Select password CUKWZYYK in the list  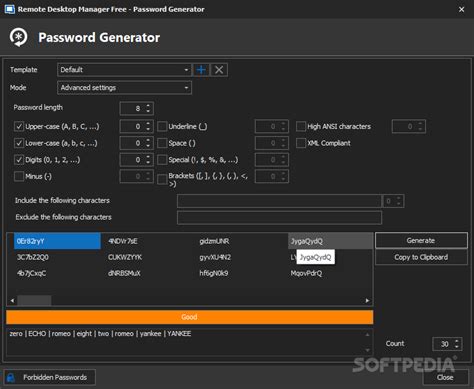pos(125,257)
